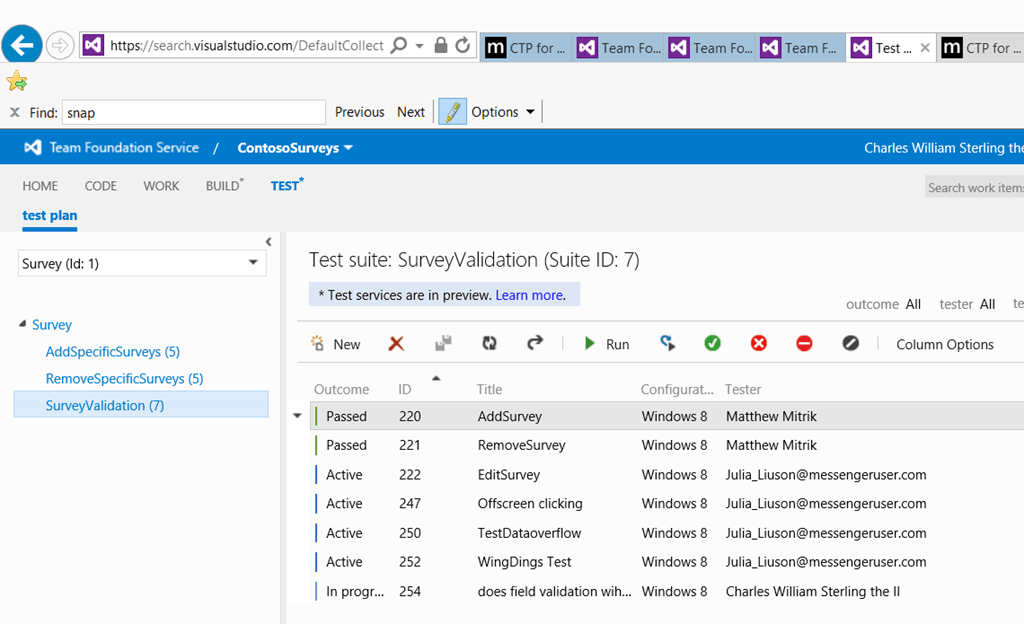Open the Learn more link

[x=530, y=295]
